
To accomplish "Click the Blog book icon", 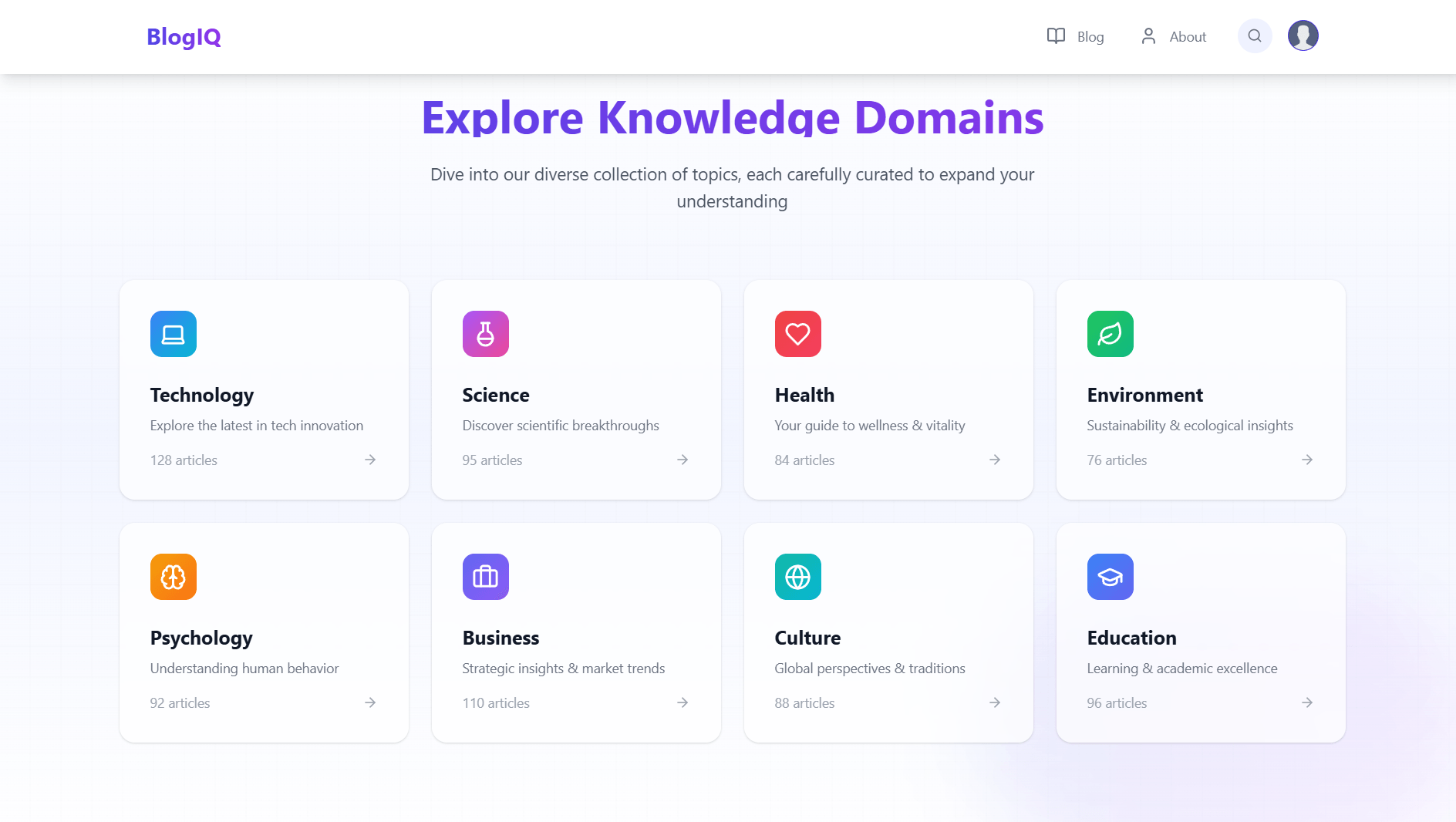I will click(x=1055, y=35).
